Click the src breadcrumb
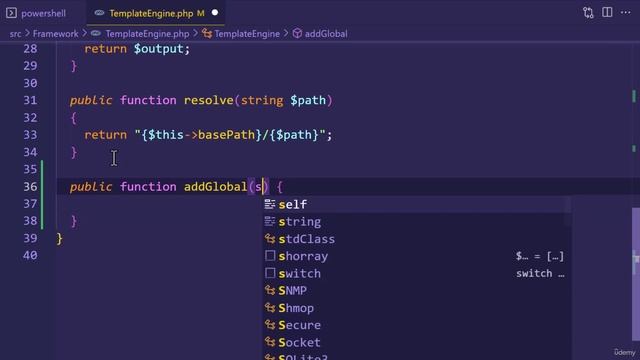The image size is (640, 360). [x=15, y=34]
